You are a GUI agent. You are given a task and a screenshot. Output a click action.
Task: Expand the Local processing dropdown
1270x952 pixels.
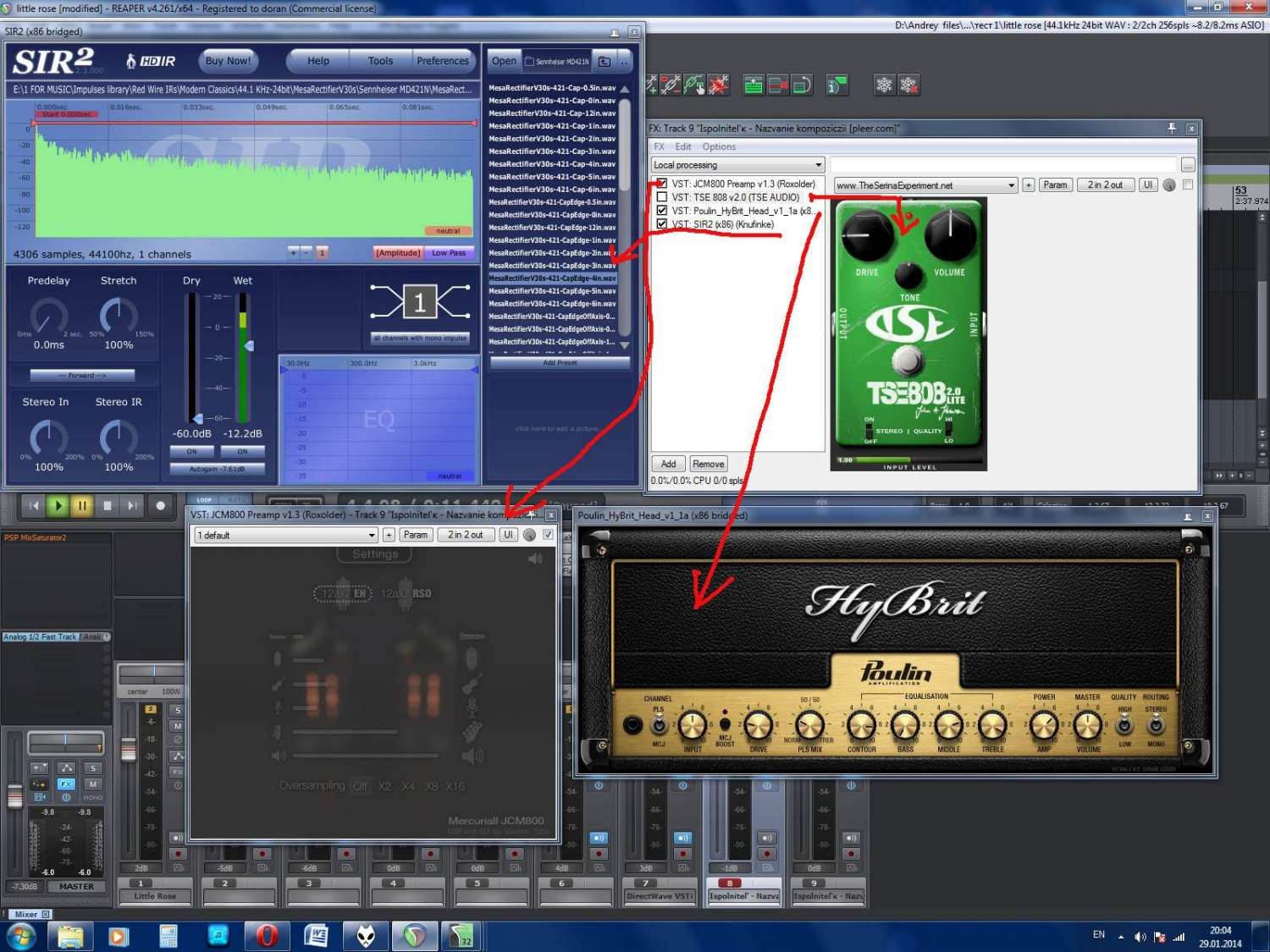click(737, 165)
